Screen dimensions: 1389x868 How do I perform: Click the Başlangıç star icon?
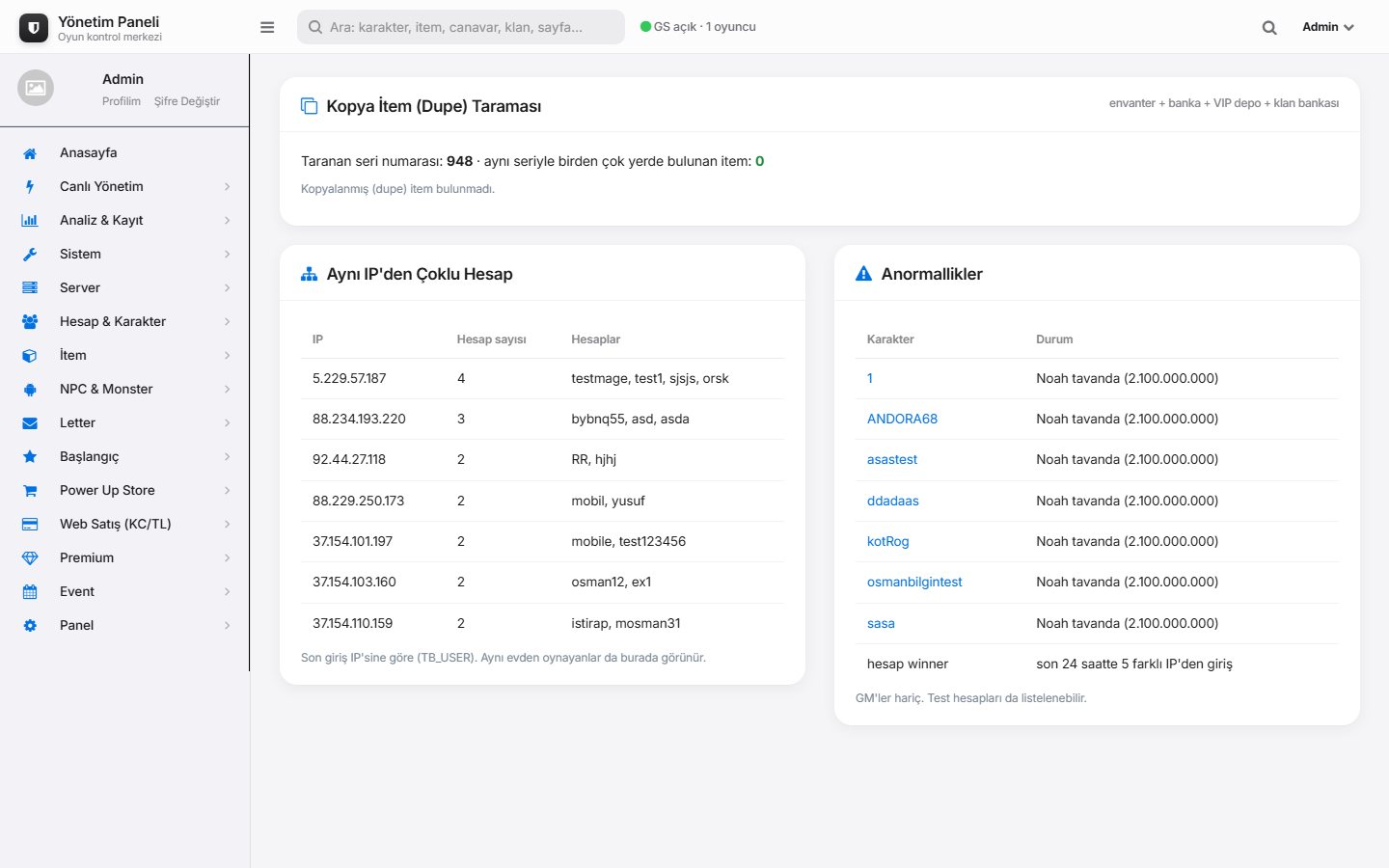[x=30, y=457]
